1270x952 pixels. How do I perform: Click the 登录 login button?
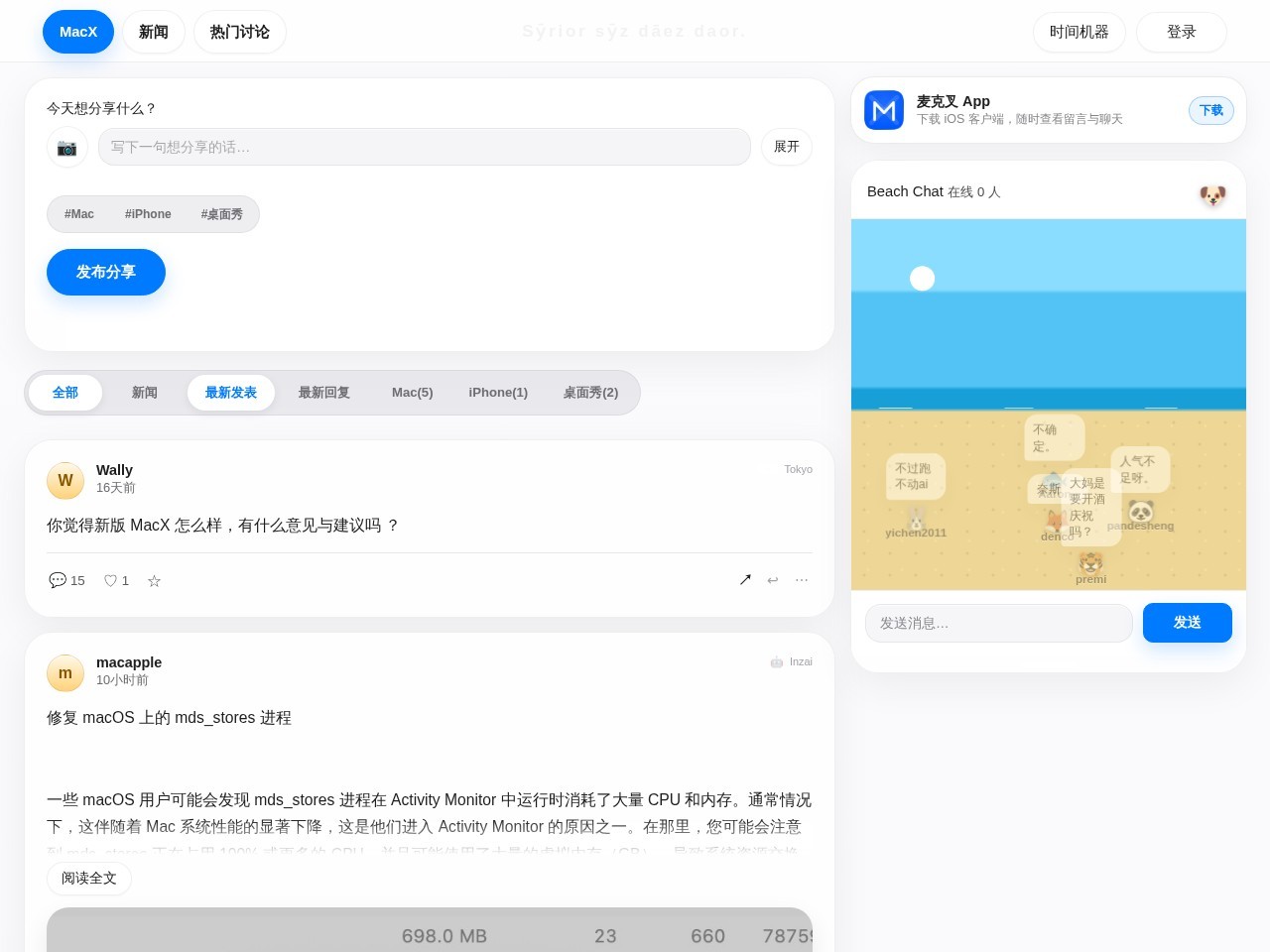[1182, 32]
